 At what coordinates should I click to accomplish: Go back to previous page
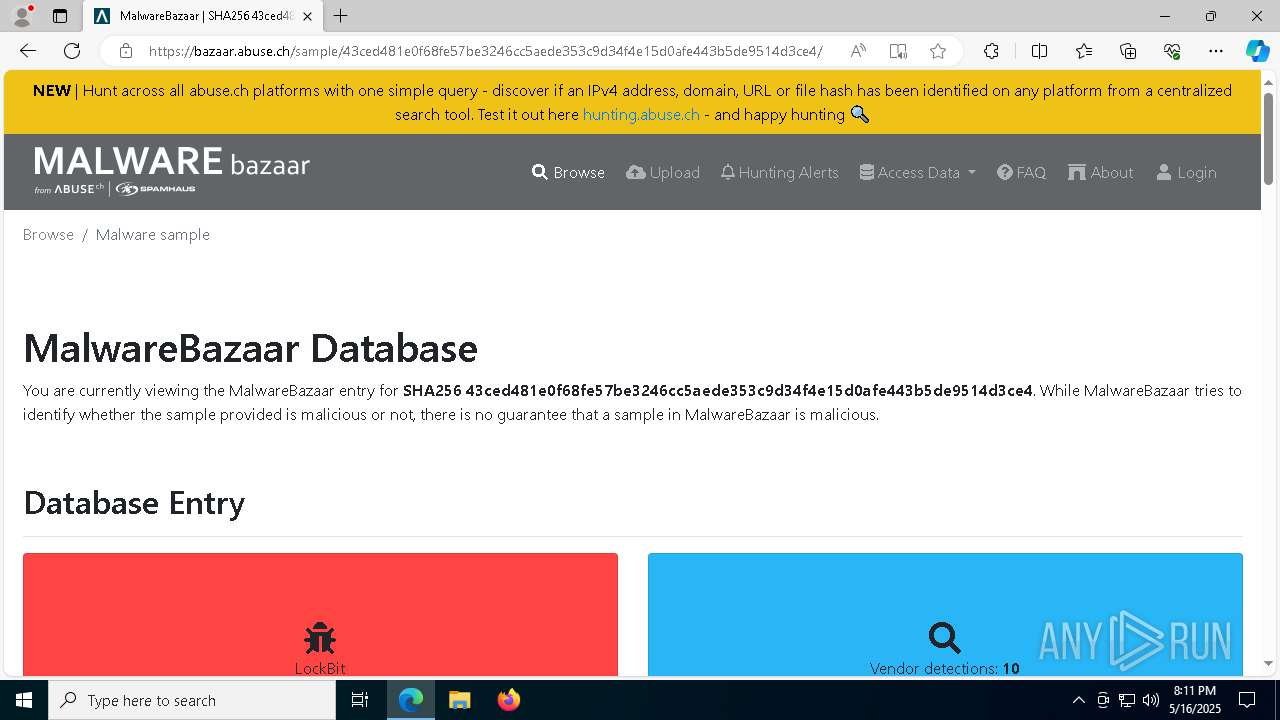[x=28, y=51]
